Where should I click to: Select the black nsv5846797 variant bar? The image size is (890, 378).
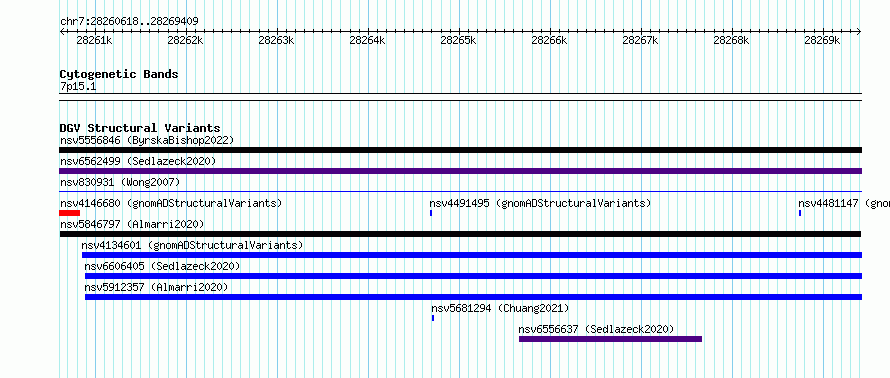pos(460,234)
